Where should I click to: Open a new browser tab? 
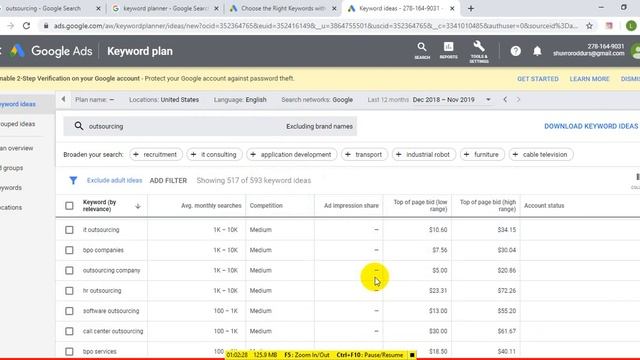[x=471, y=8]
